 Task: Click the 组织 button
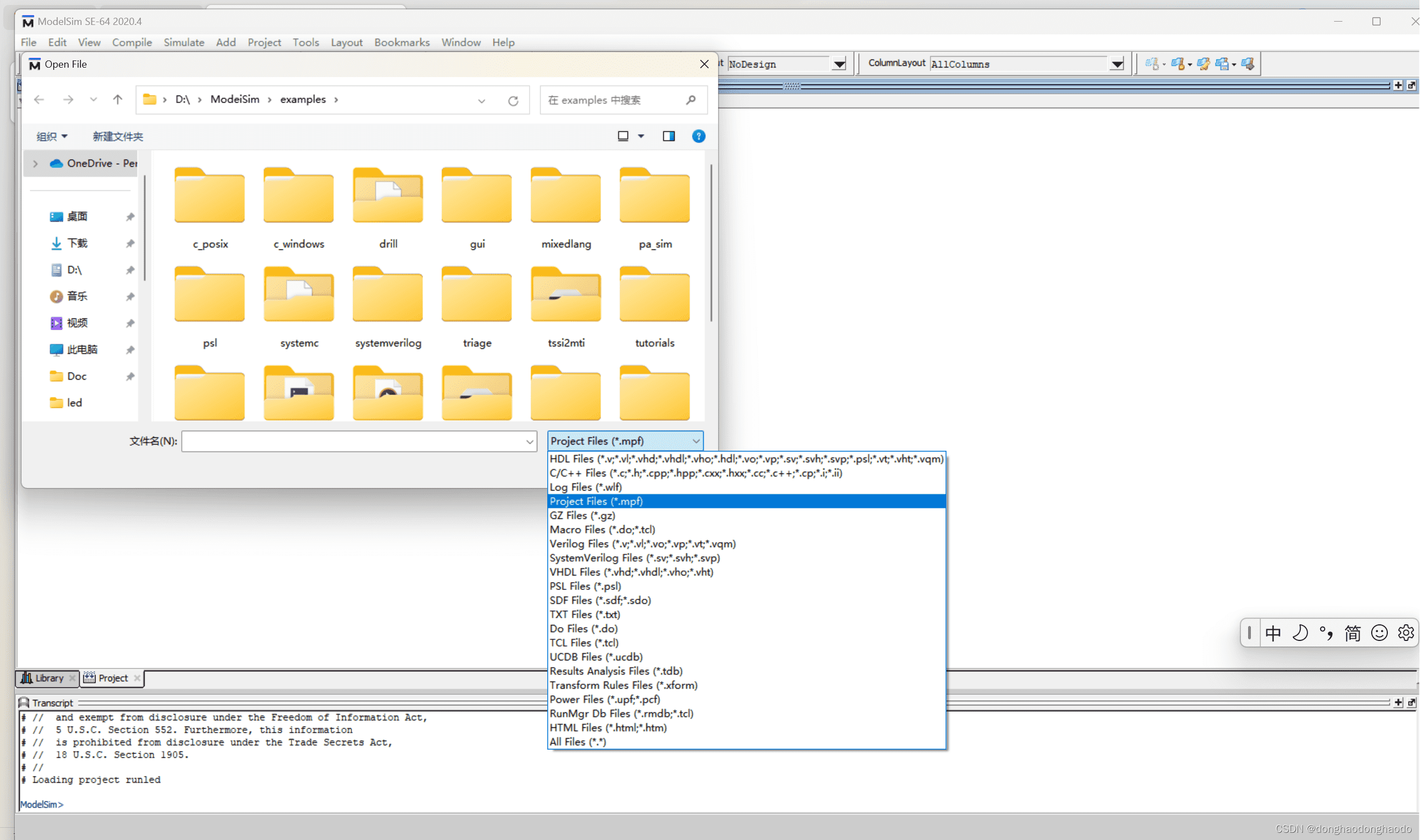click(51, 136)
